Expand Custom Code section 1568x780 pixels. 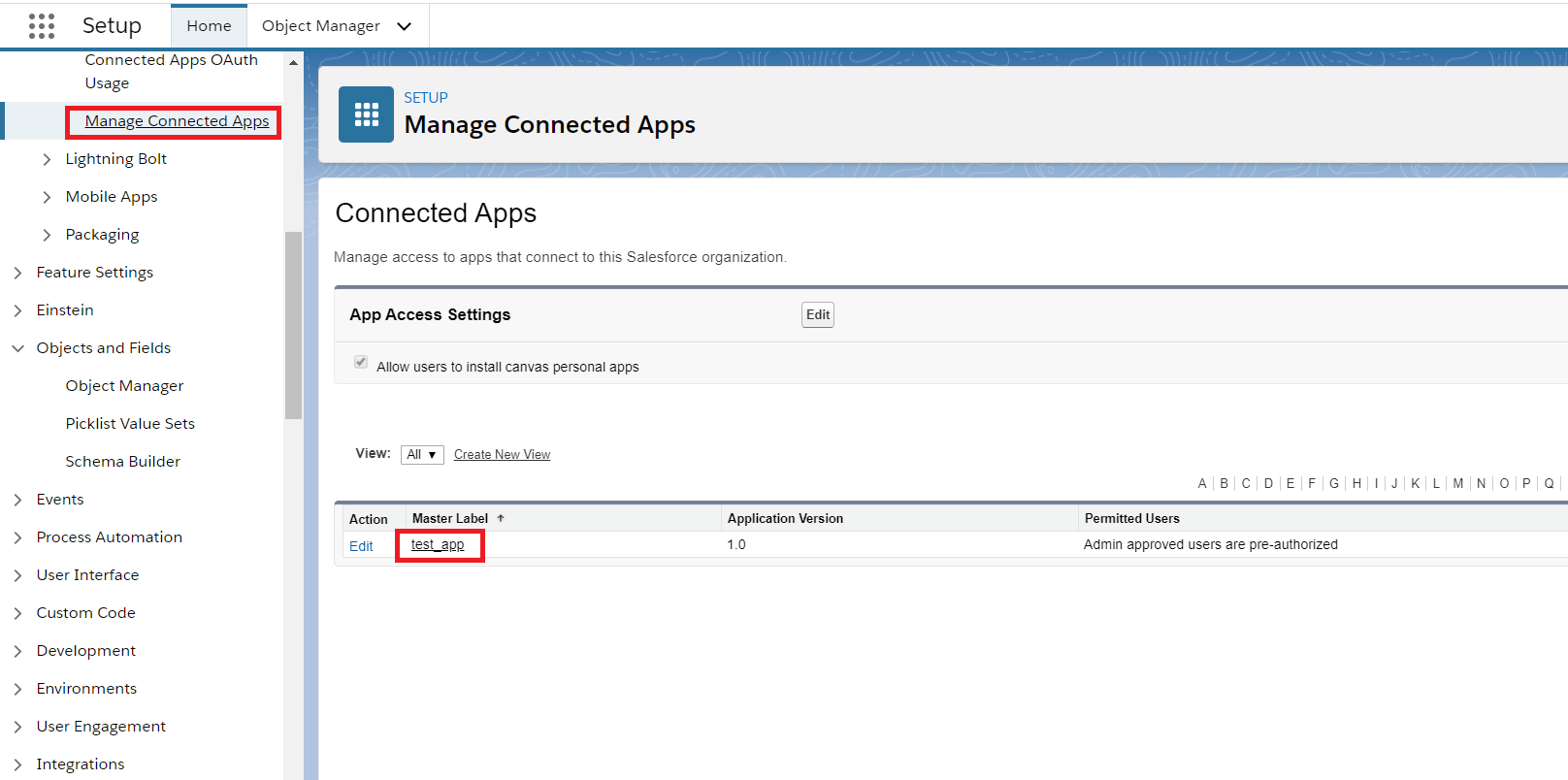click(x=17, y=613)
